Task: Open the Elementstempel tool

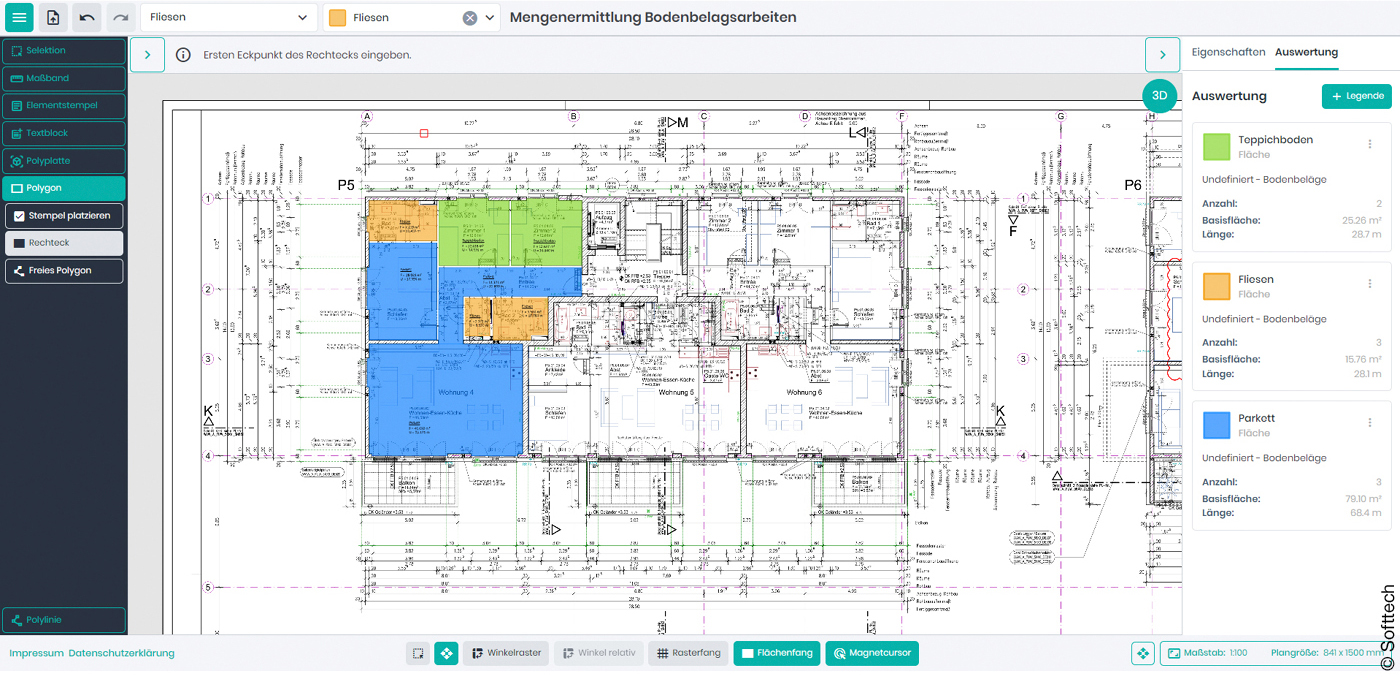Action: point(64,105)
